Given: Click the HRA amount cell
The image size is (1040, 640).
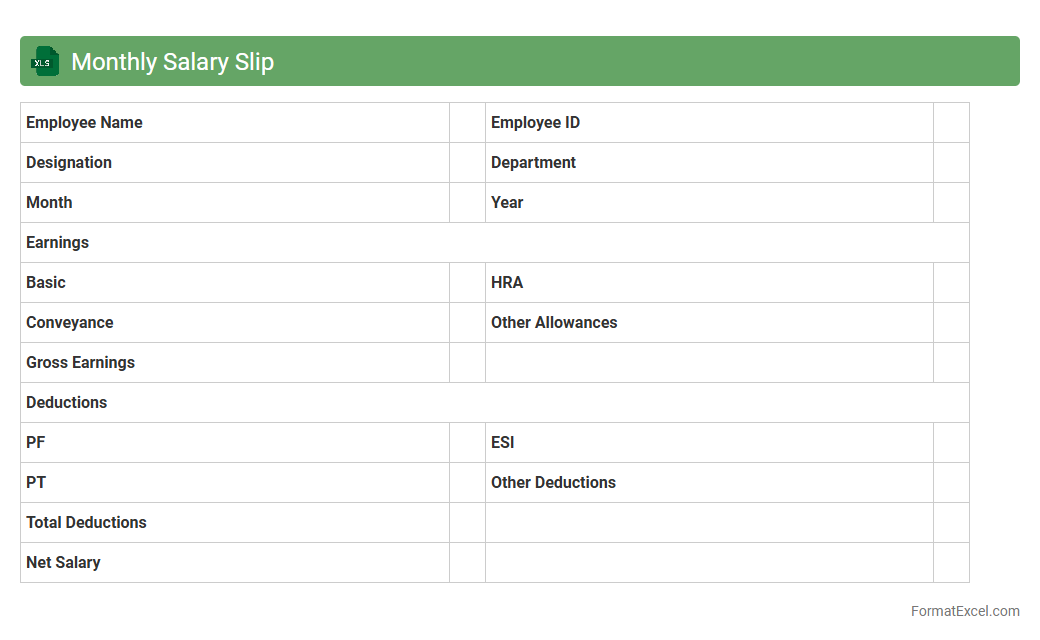Looking at the screenshot, I should coord(951,283).
